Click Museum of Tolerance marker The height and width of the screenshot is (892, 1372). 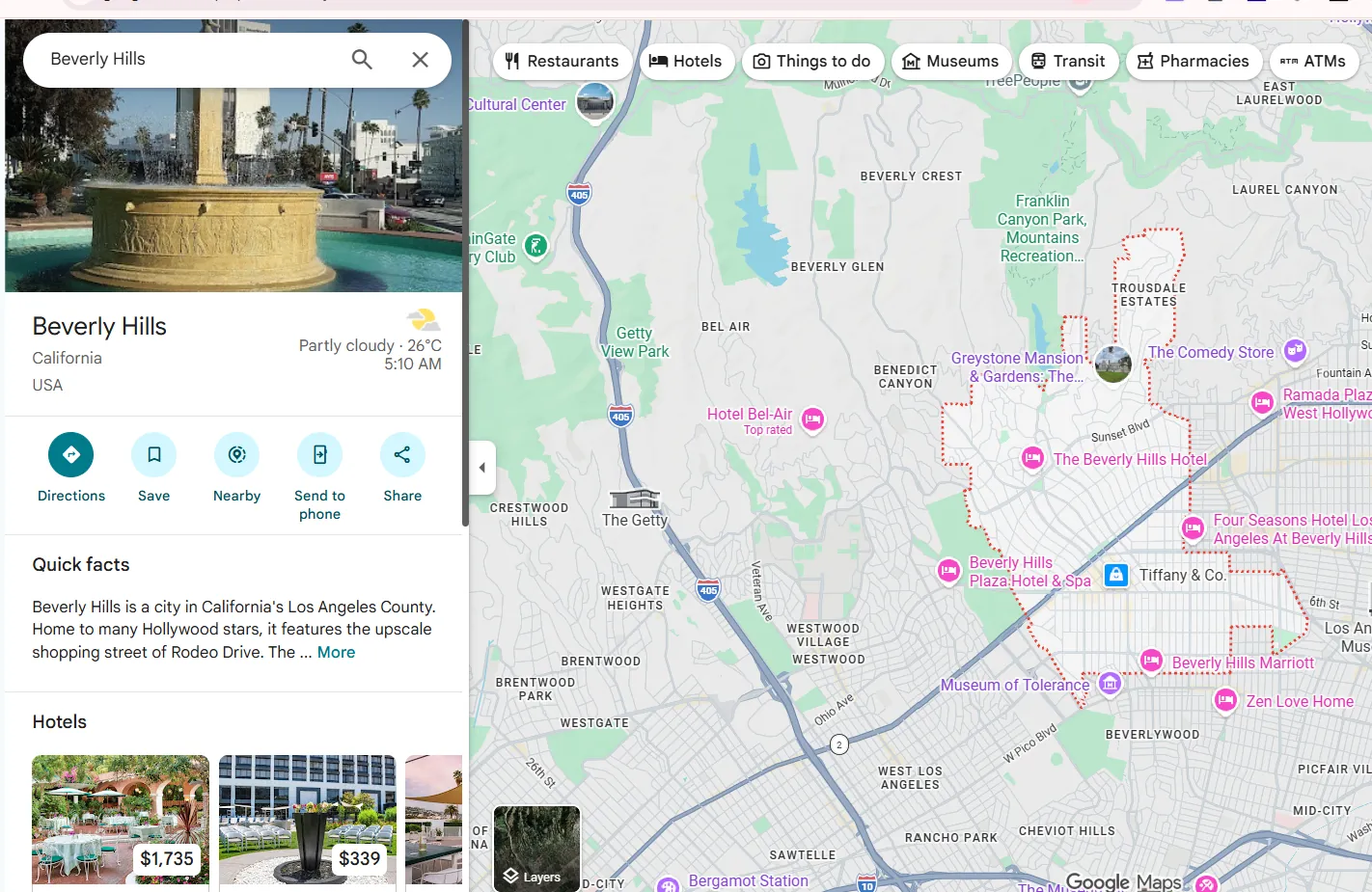click(x=1110, y=684)
